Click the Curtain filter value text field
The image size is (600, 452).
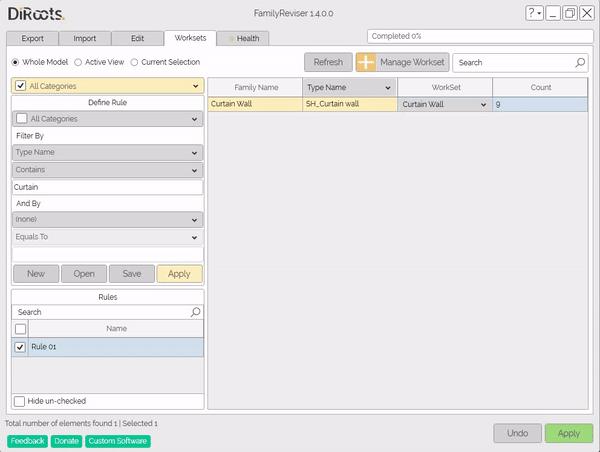click(x=107, y=187)
